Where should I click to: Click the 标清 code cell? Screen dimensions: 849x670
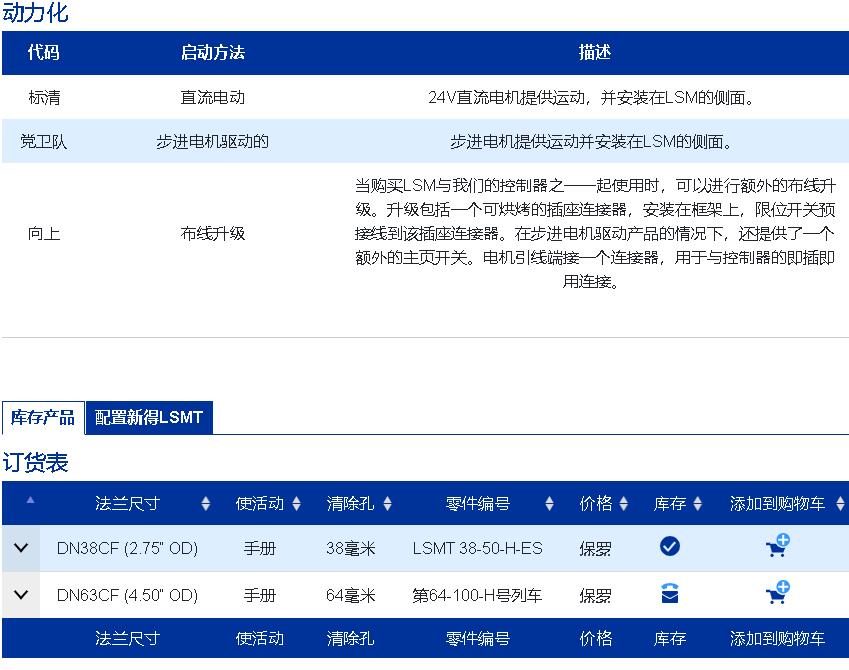[x=44, y=97]
